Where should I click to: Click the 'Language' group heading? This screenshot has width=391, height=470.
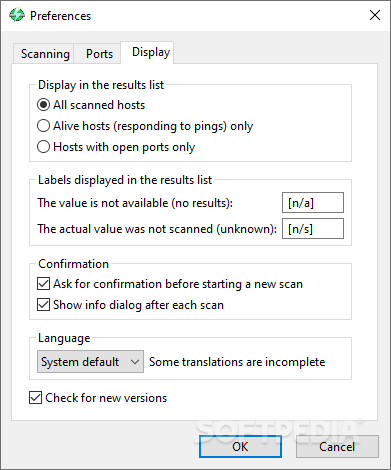click(x=64, y=338)
